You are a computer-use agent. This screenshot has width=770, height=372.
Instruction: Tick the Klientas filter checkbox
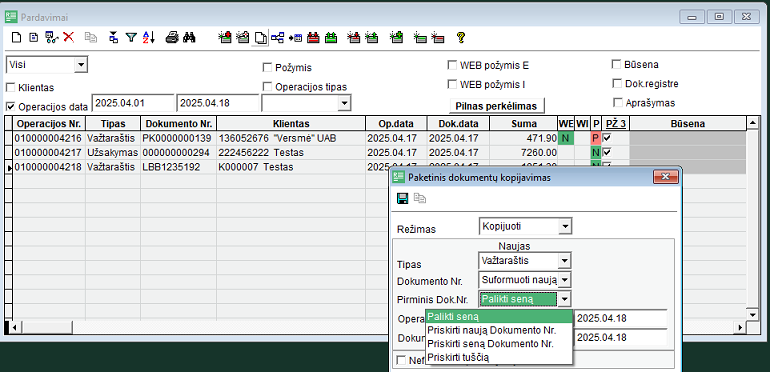point(10,87)
